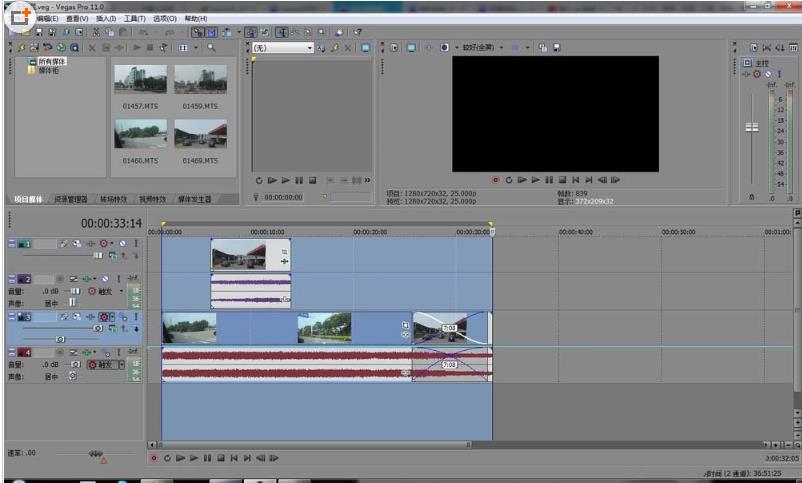This screenshot has height=483, width=802.
Task: Click the record button in timeline transport
Action: pos(154,458)
